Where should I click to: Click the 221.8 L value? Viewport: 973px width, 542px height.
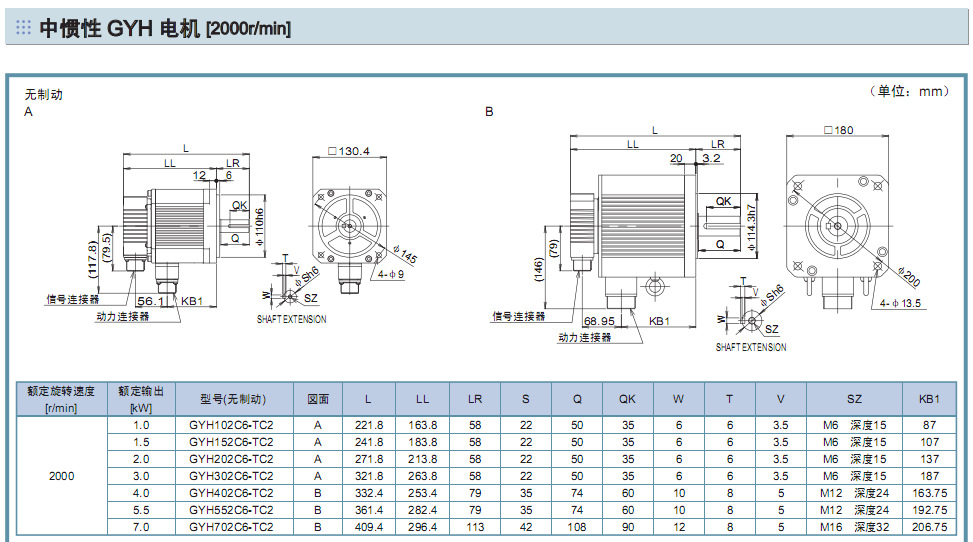click(369, 425)
